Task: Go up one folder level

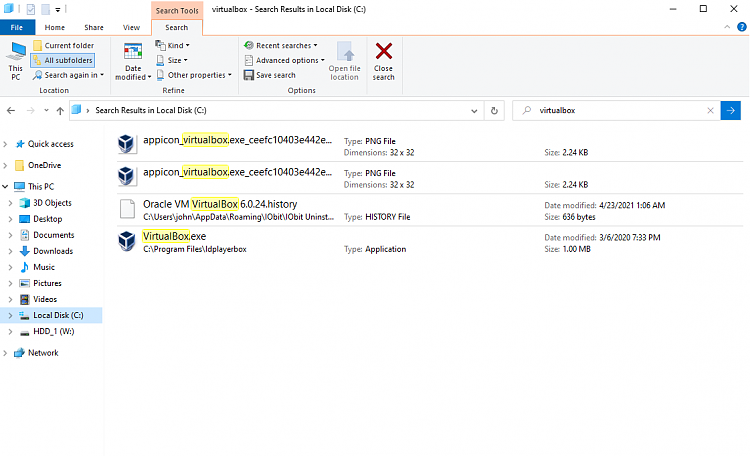Action: pos(60,111)
